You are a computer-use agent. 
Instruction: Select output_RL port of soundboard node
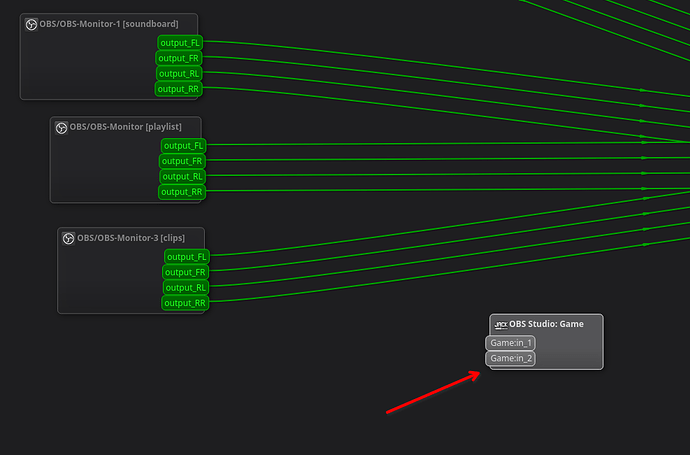(179, 74)
